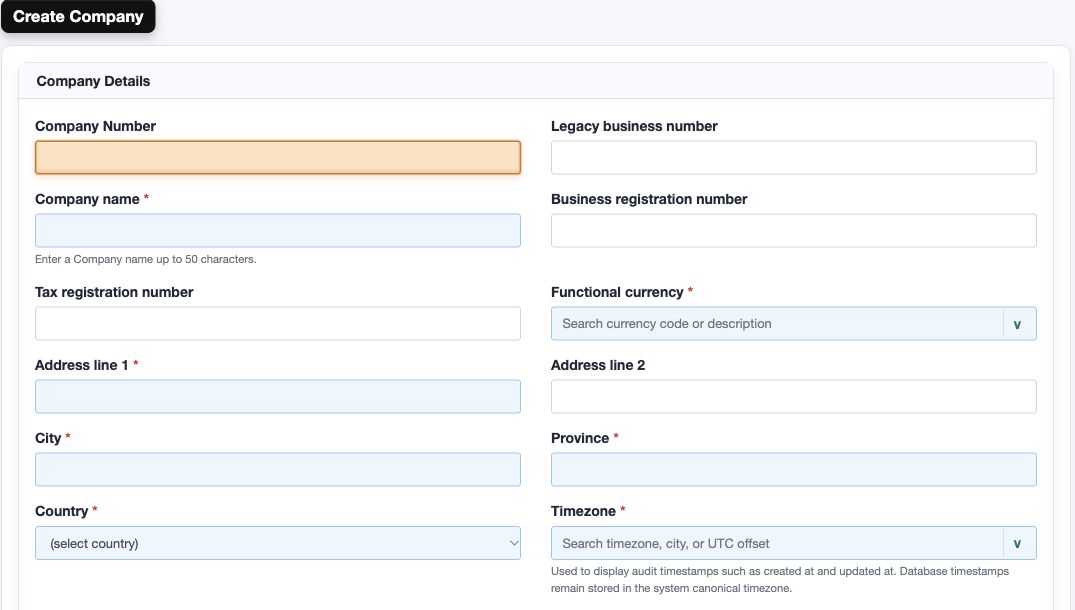1075x610 pixels.
Task: Click the Legacy business number label
Action: tap(634, 126)
